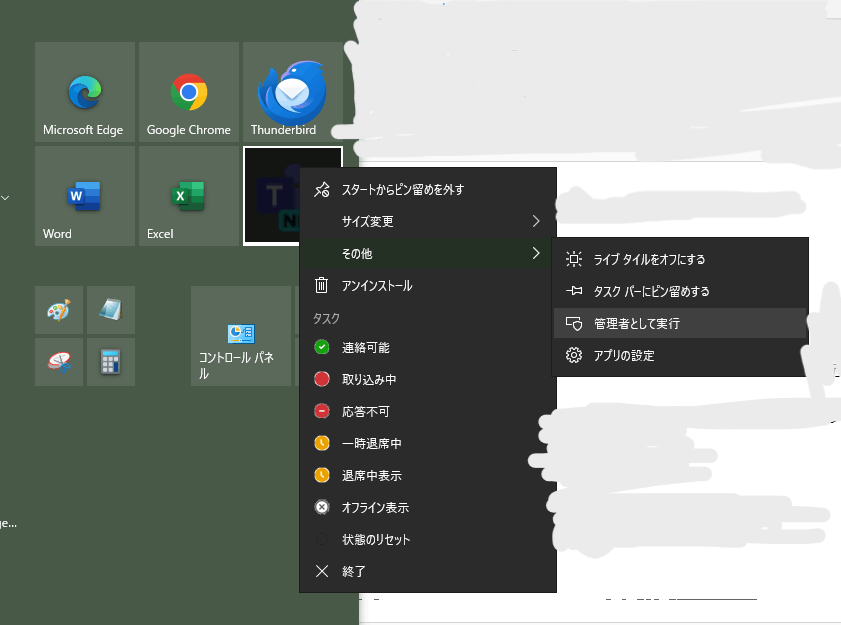Open the Word tile
The height and width of the screenshot is (625, 841).
[x=85, y=196]
